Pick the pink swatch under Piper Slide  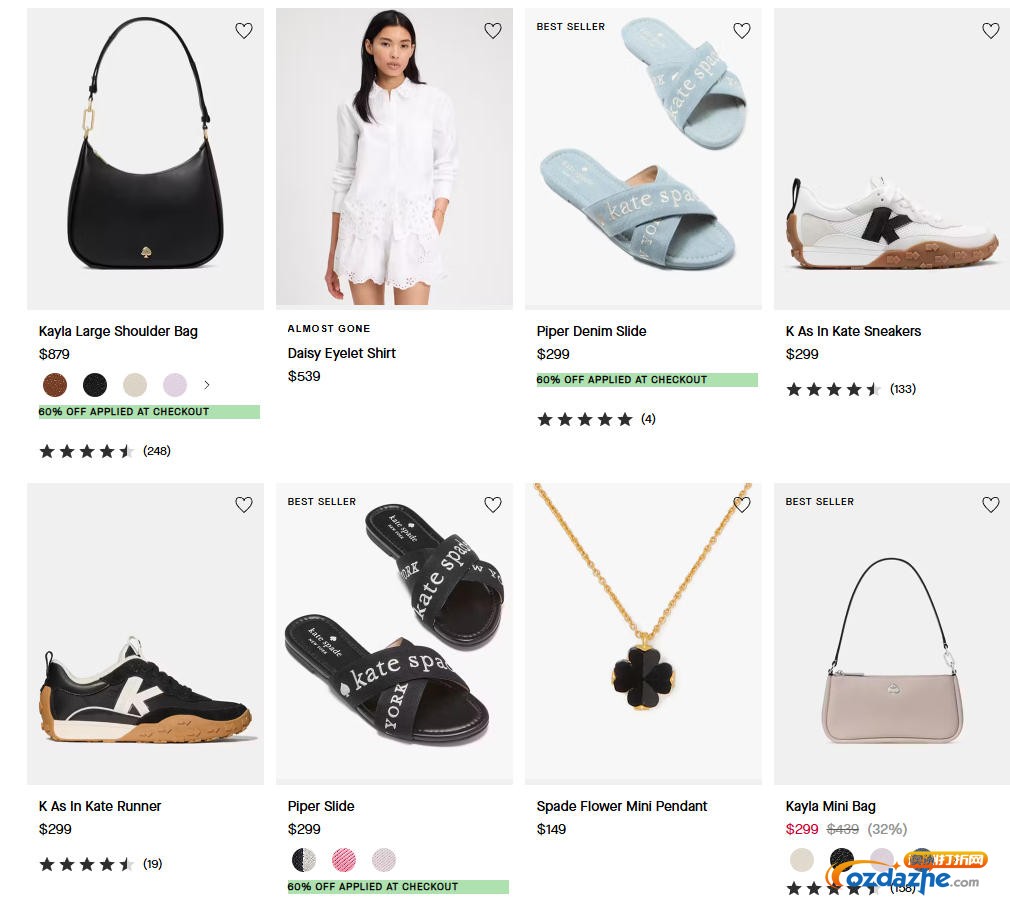tap(344, 859)
